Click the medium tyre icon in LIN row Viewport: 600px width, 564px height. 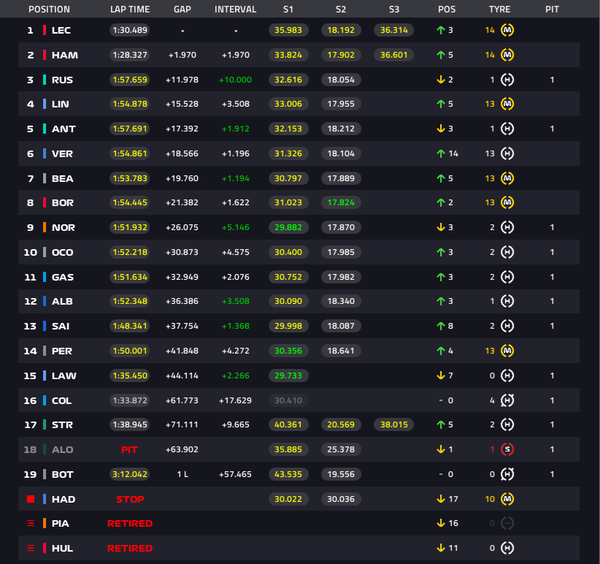507,104
